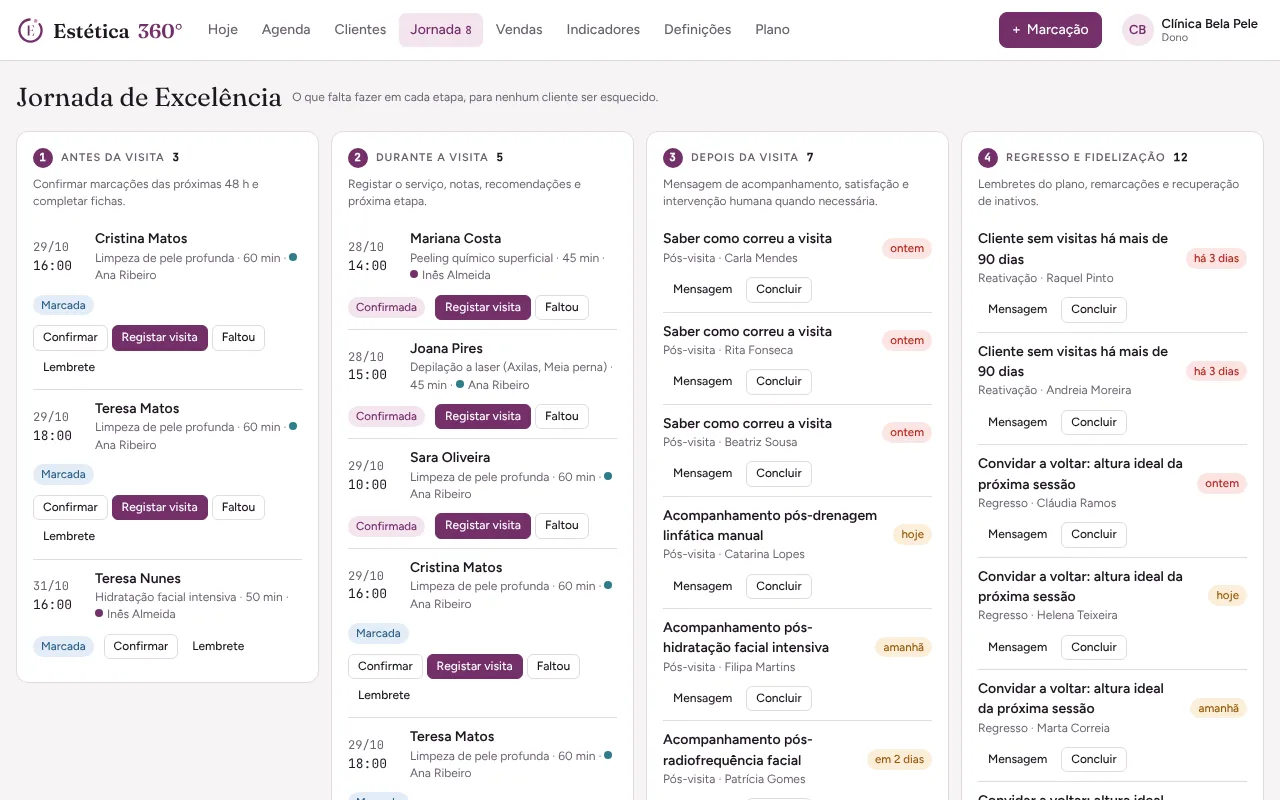1280x800 pixels.
Task: Click Clínica Bela Pele account name
Action: tap(1209, 23)
